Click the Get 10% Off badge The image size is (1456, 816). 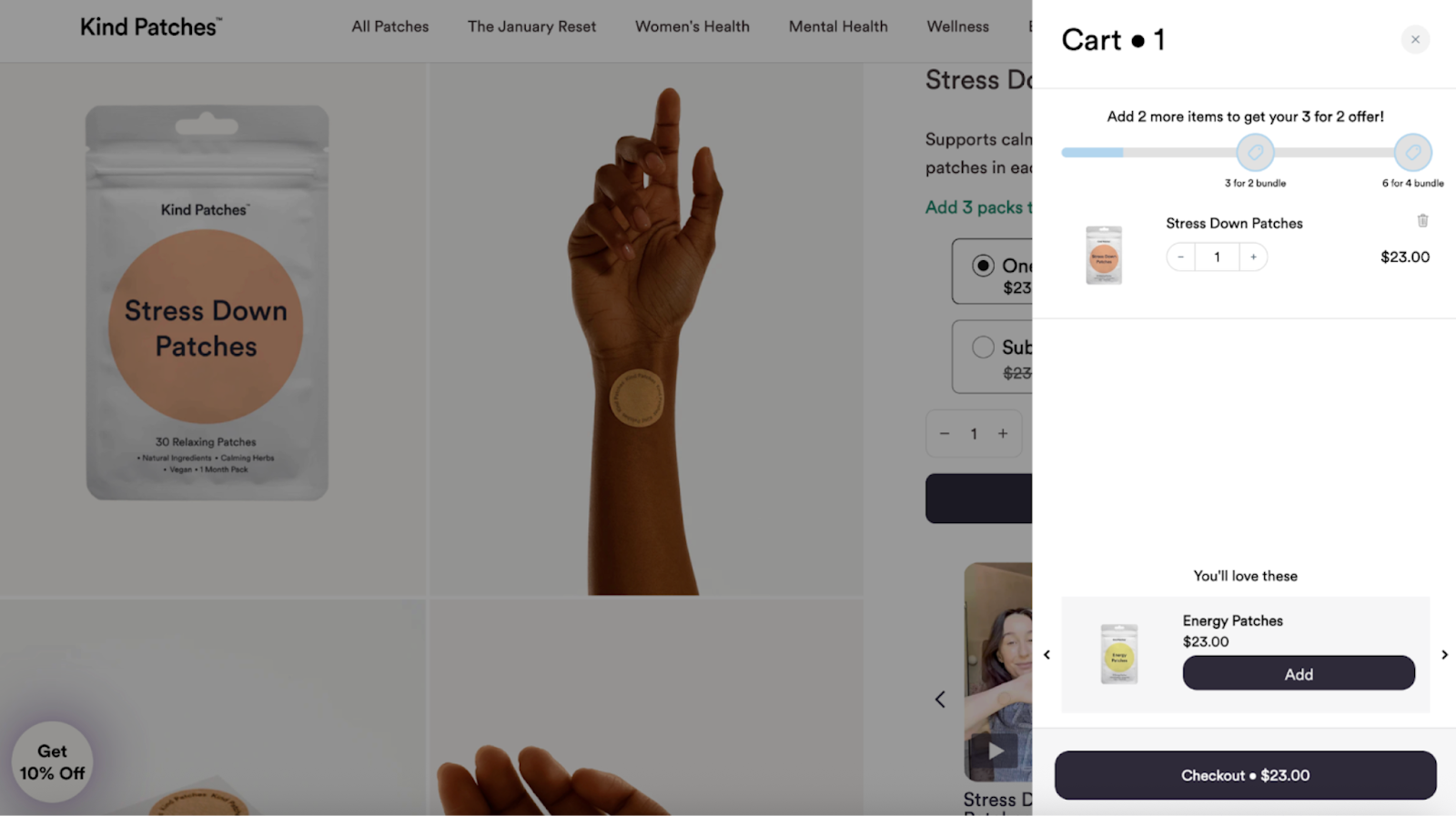point(52,762)
